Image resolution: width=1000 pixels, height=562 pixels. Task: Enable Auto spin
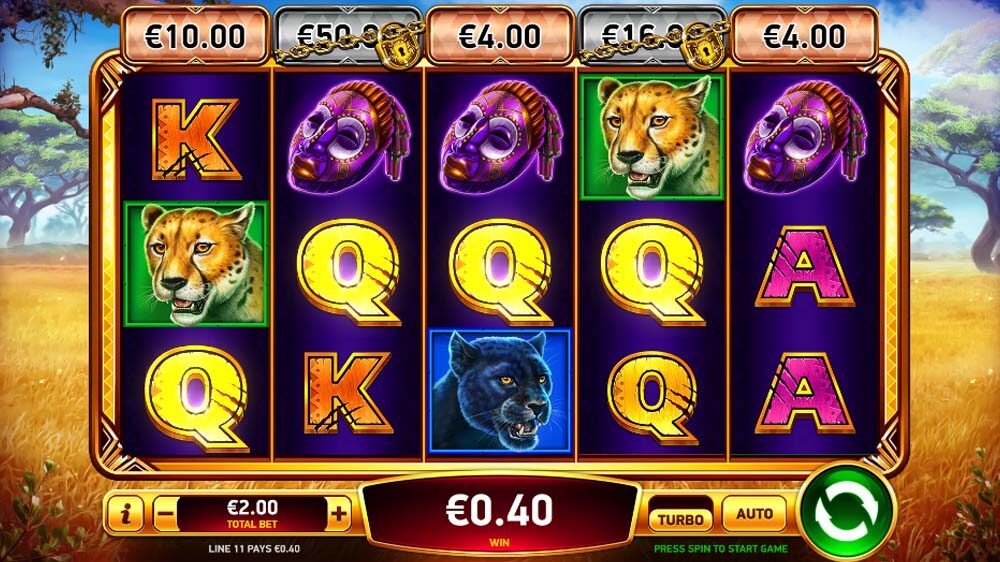tap(754, 514)
